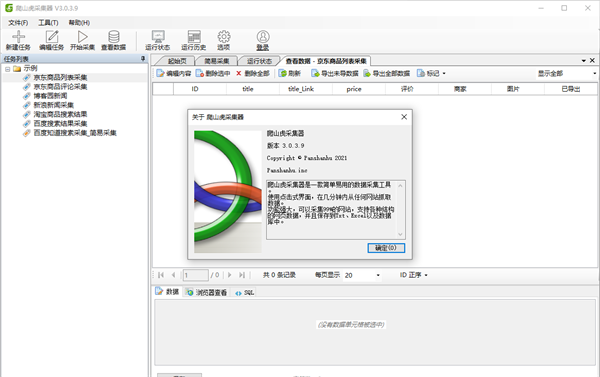The height and width of the screenshot is (377, 600).
Task: Collapse the 示例 folder tree node
Action: tap(8, 69)
